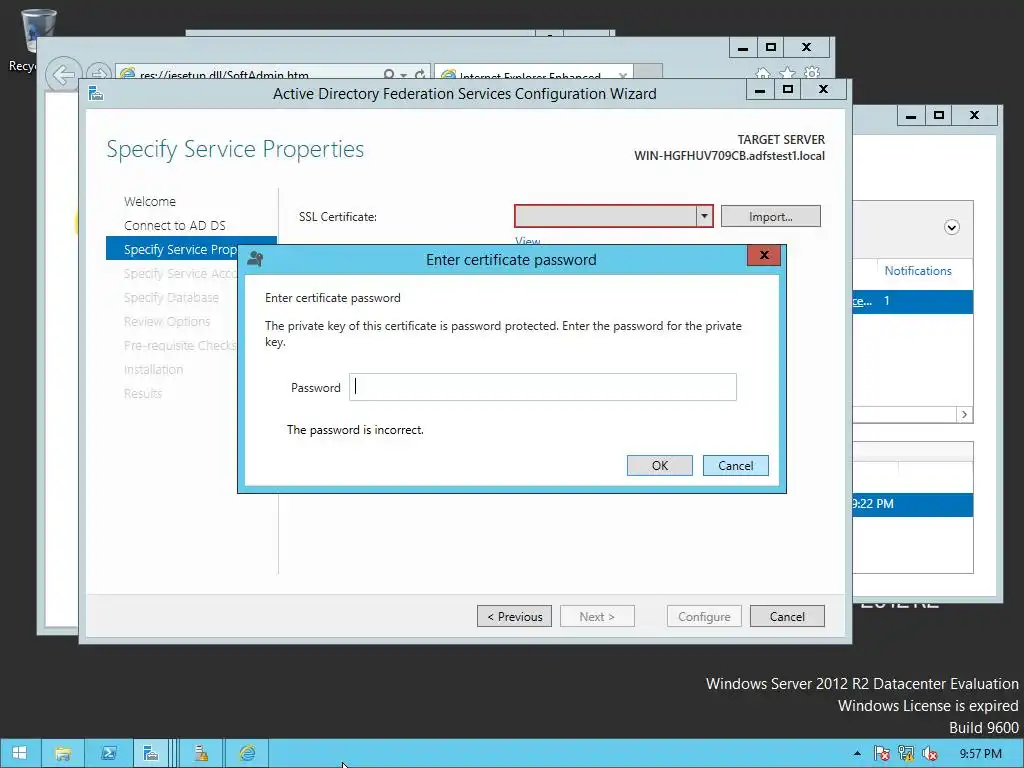Minimize the Internet Explorer window
Screen dimensions: 1024x768
tap(743, 48)
